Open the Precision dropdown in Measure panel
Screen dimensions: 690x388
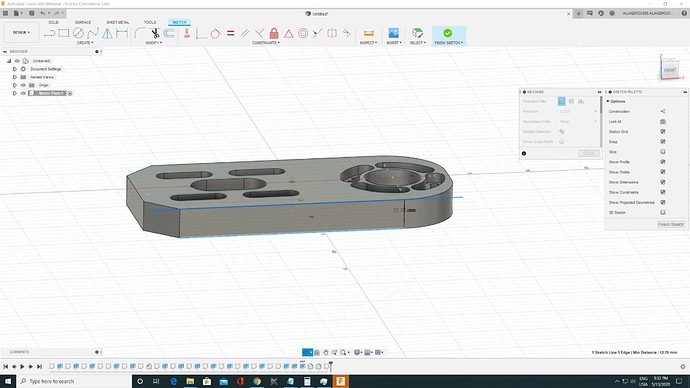(578, 111)
